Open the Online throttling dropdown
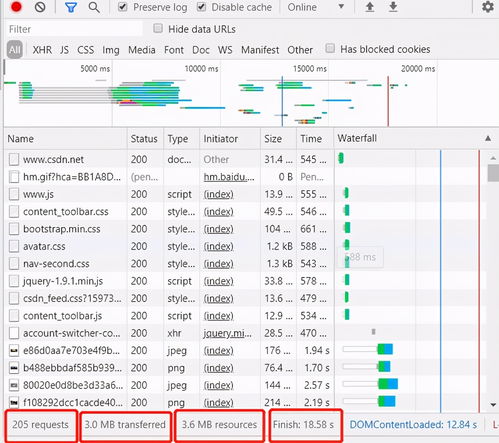This screenshot has width=499, height=443. (x=316, y=7)
